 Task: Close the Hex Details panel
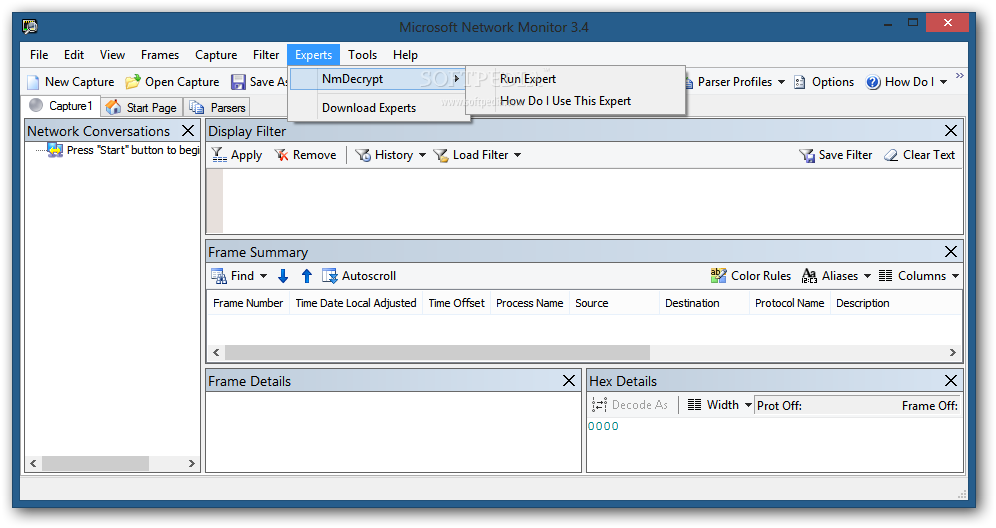point(951,381)
